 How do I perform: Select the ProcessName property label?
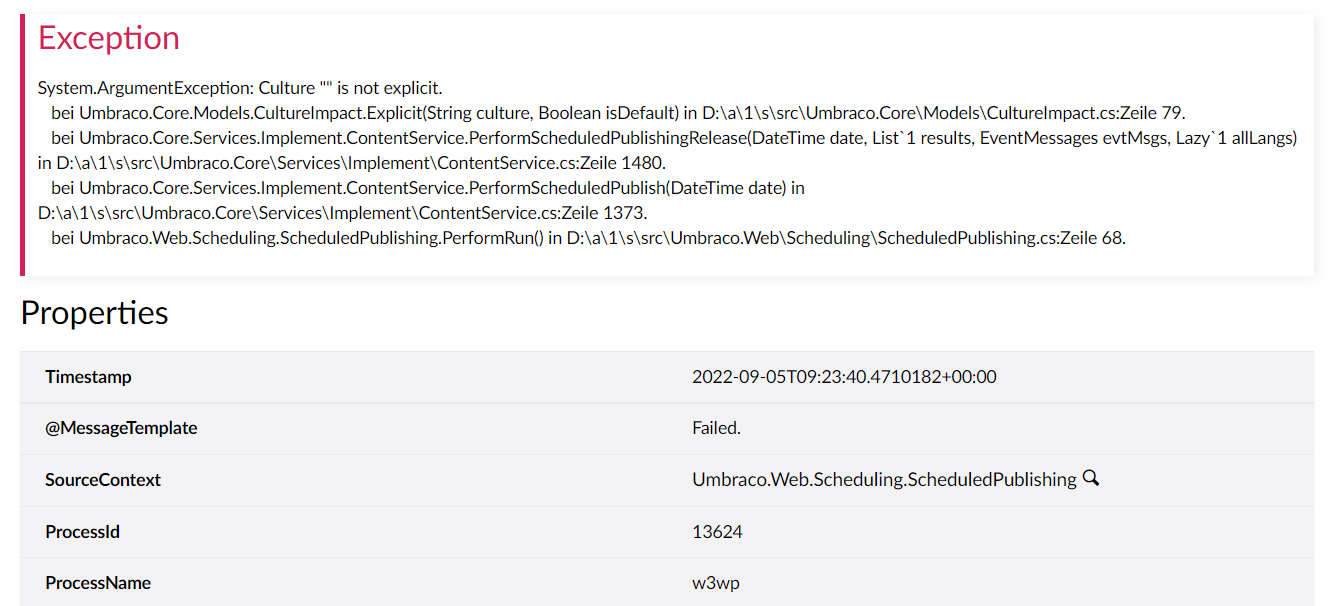[98, 583]
